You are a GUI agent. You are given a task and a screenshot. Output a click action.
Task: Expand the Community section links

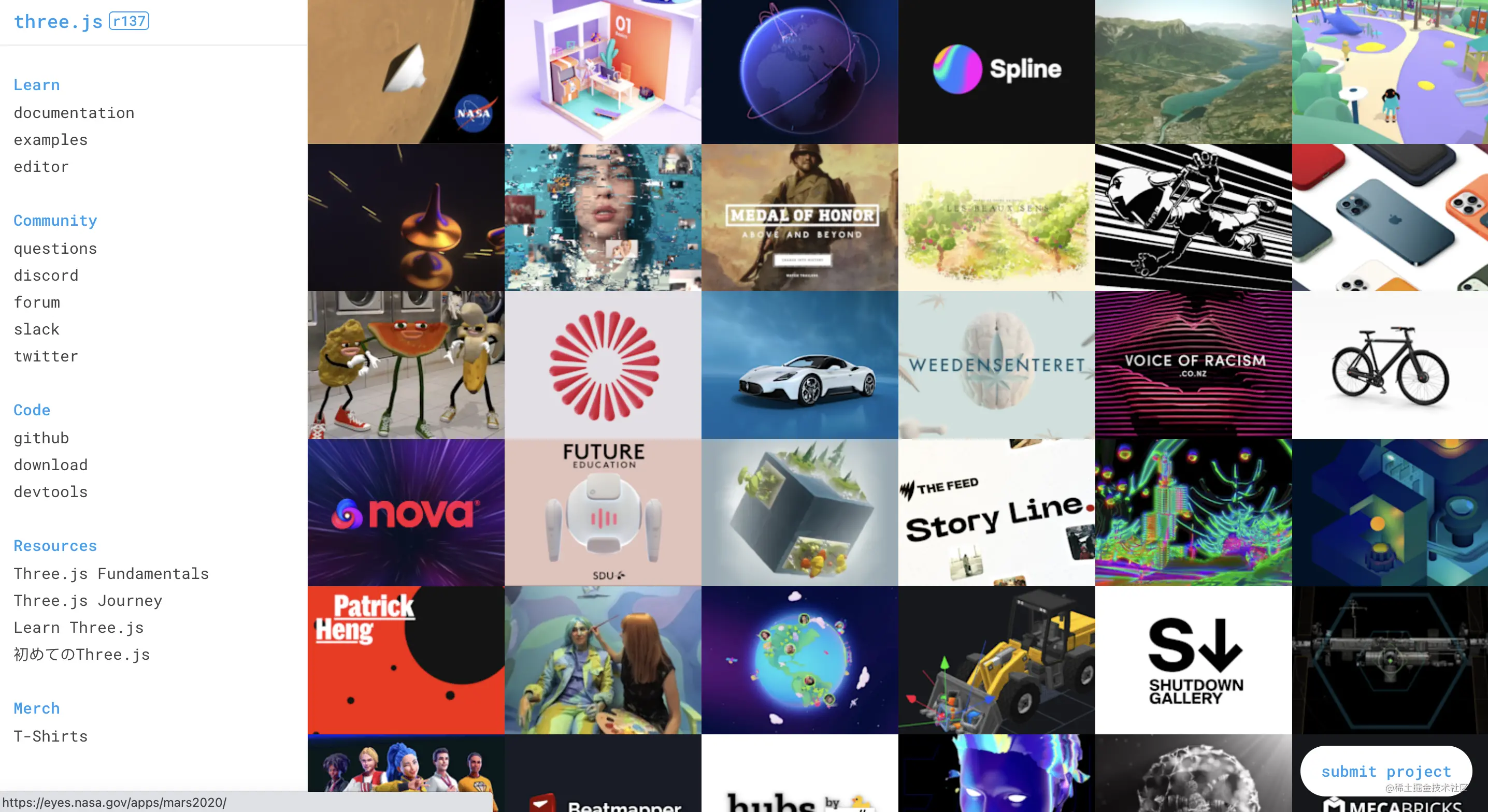[x=54, y=221]
